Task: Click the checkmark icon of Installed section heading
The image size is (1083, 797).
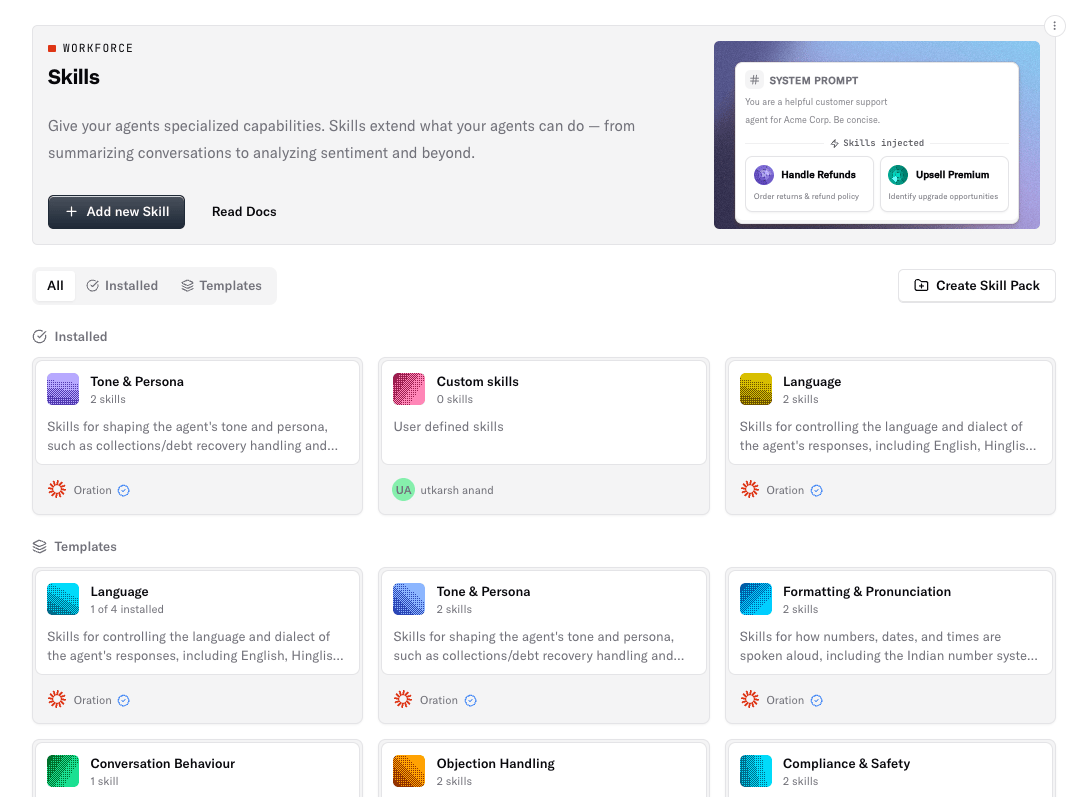Action: pos(39,336)
